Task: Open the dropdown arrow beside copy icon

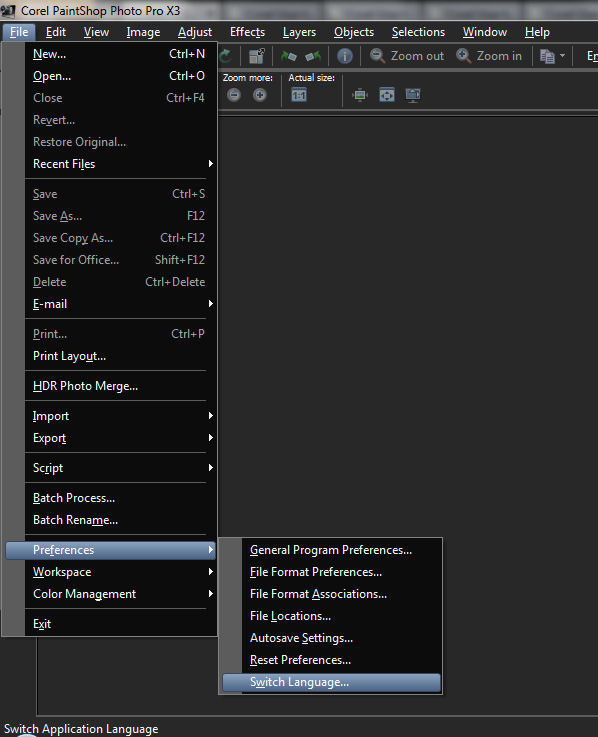Action: (x=562, y=56)
